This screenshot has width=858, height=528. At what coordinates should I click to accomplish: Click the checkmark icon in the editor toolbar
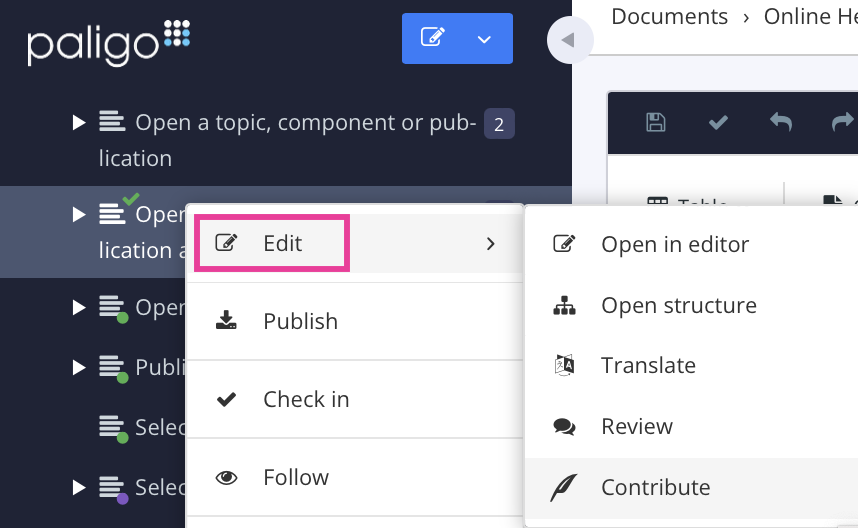[718, 123]
